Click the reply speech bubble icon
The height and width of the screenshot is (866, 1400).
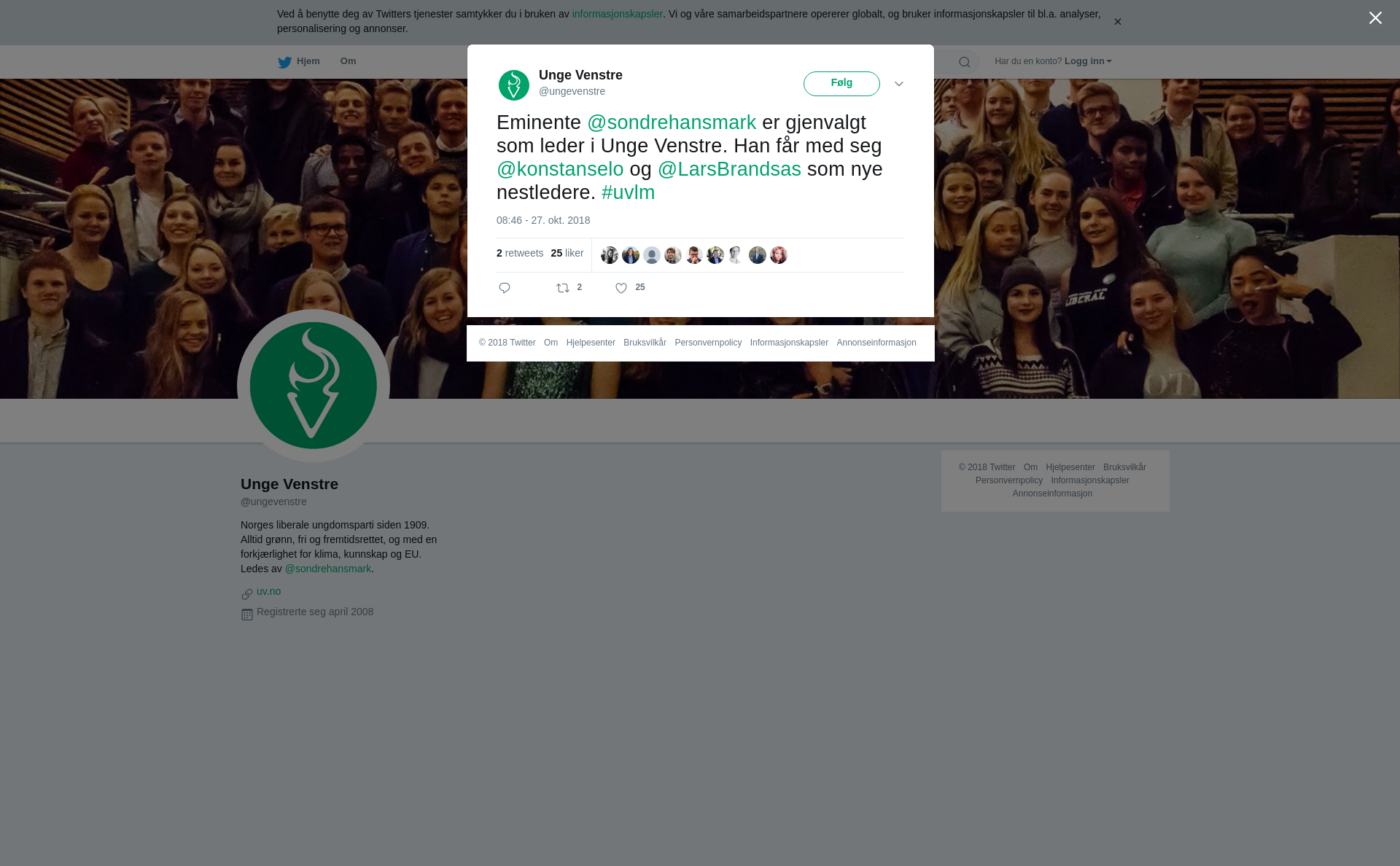click(505, 289)
